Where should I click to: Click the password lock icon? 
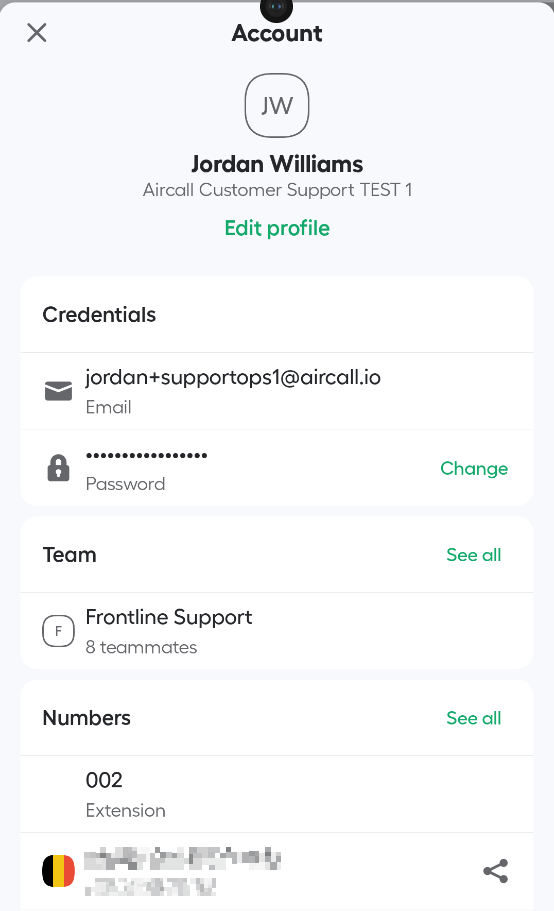tap(58, 468)
